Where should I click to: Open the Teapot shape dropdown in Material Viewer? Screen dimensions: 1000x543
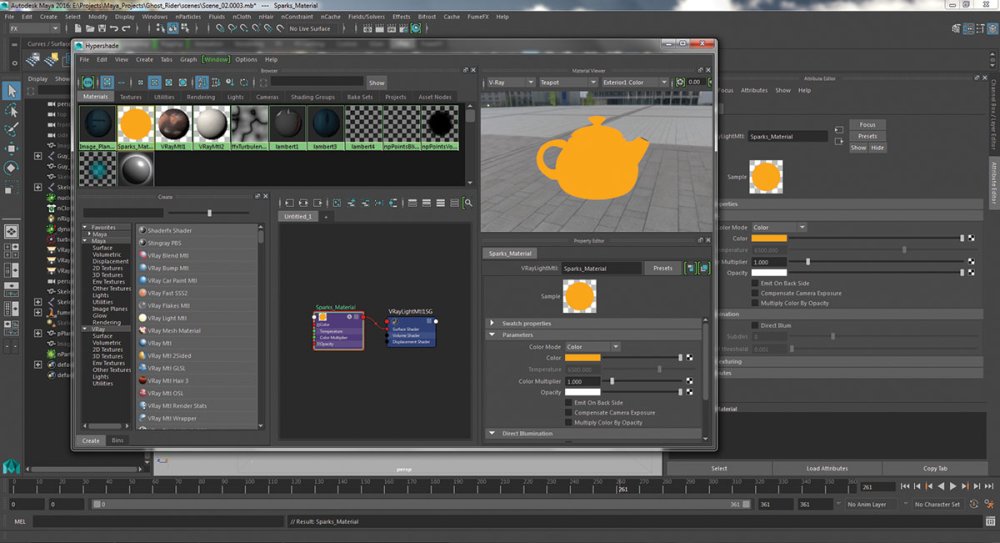pyautogui.click(x=568, y=82)
